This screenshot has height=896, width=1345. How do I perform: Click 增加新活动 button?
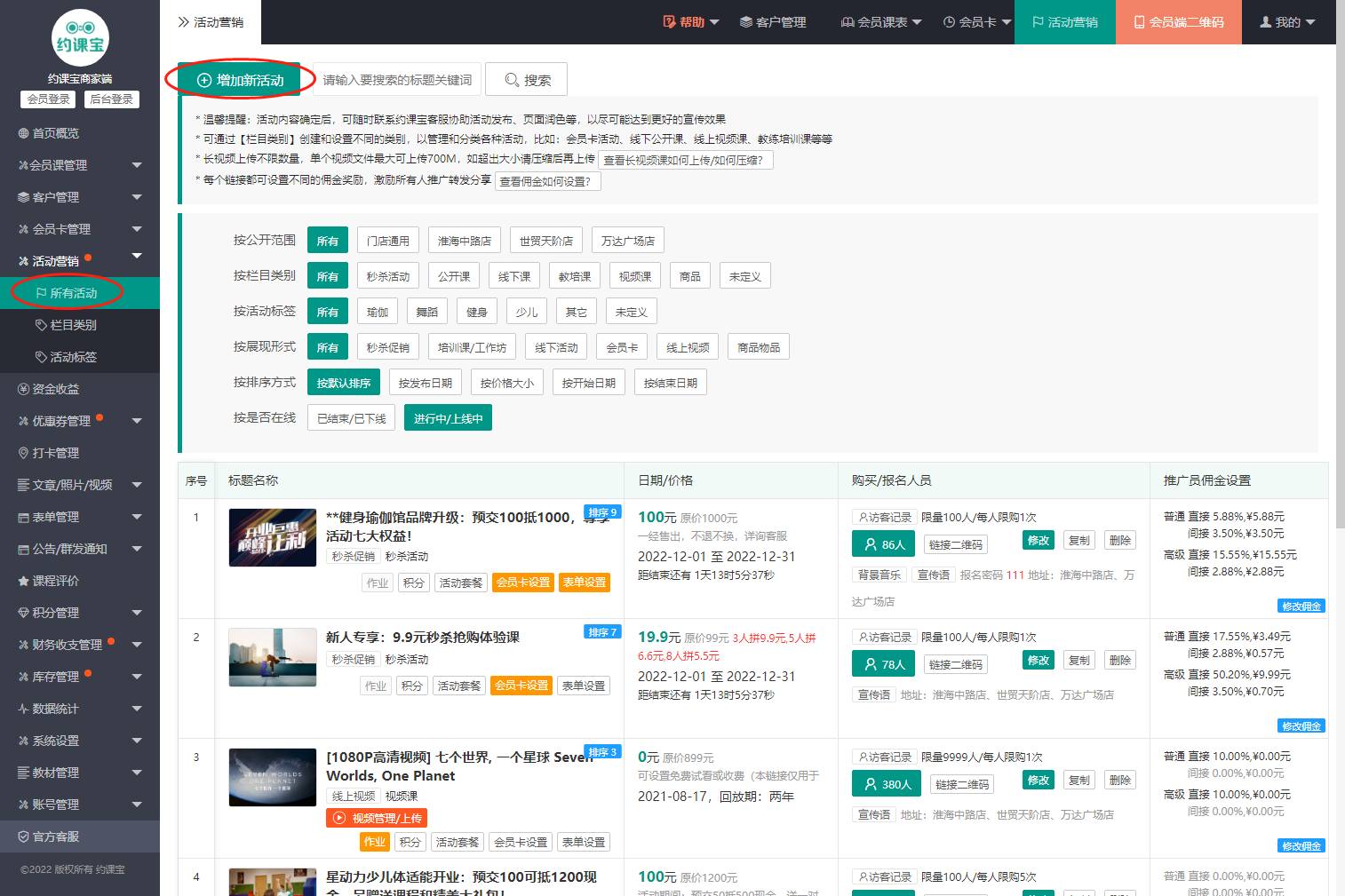241,80
